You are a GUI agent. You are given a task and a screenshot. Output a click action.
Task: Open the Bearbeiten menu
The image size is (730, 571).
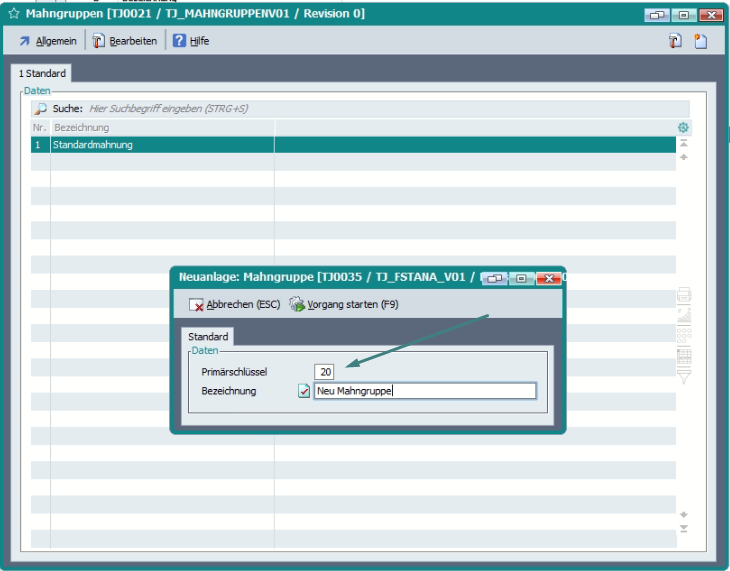tap(124, 41)
